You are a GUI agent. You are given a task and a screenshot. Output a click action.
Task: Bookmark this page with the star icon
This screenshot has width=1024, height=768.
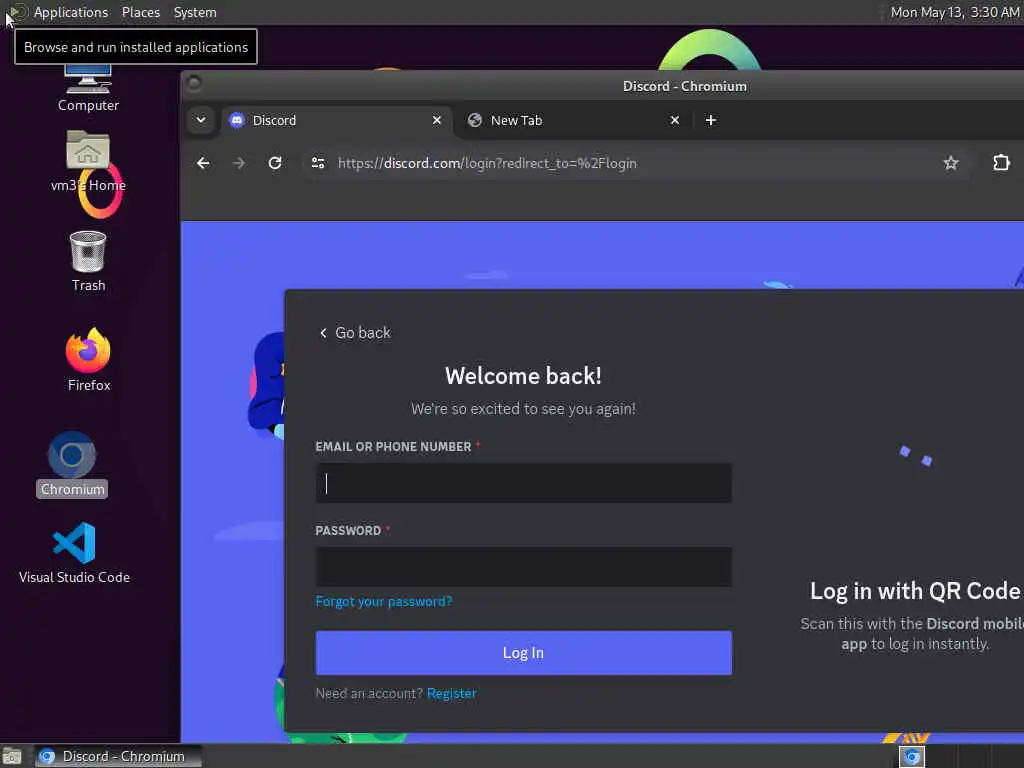tap(951, 163)
